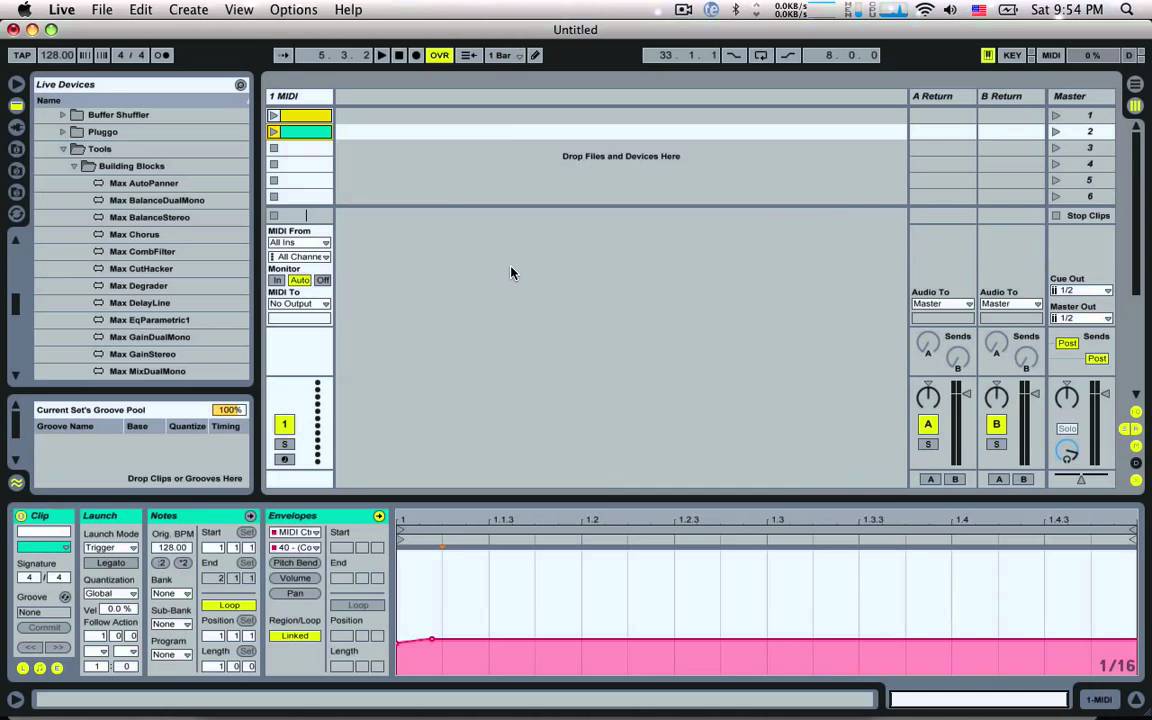Screen dimensions: 1152x720
Task: Toggle the Draw Mode pencil icon
Action: coord(536,55)
